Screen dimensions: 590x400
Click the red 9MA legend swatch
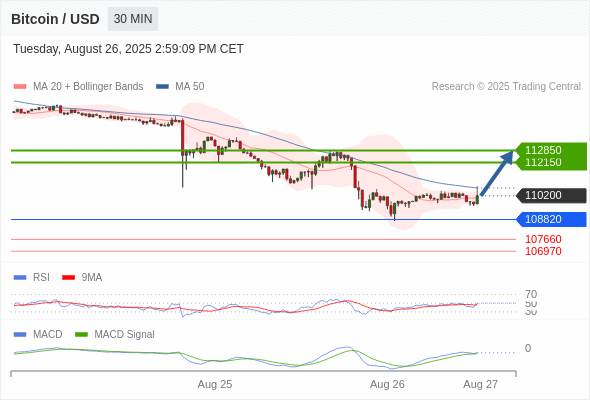[68, 278]
